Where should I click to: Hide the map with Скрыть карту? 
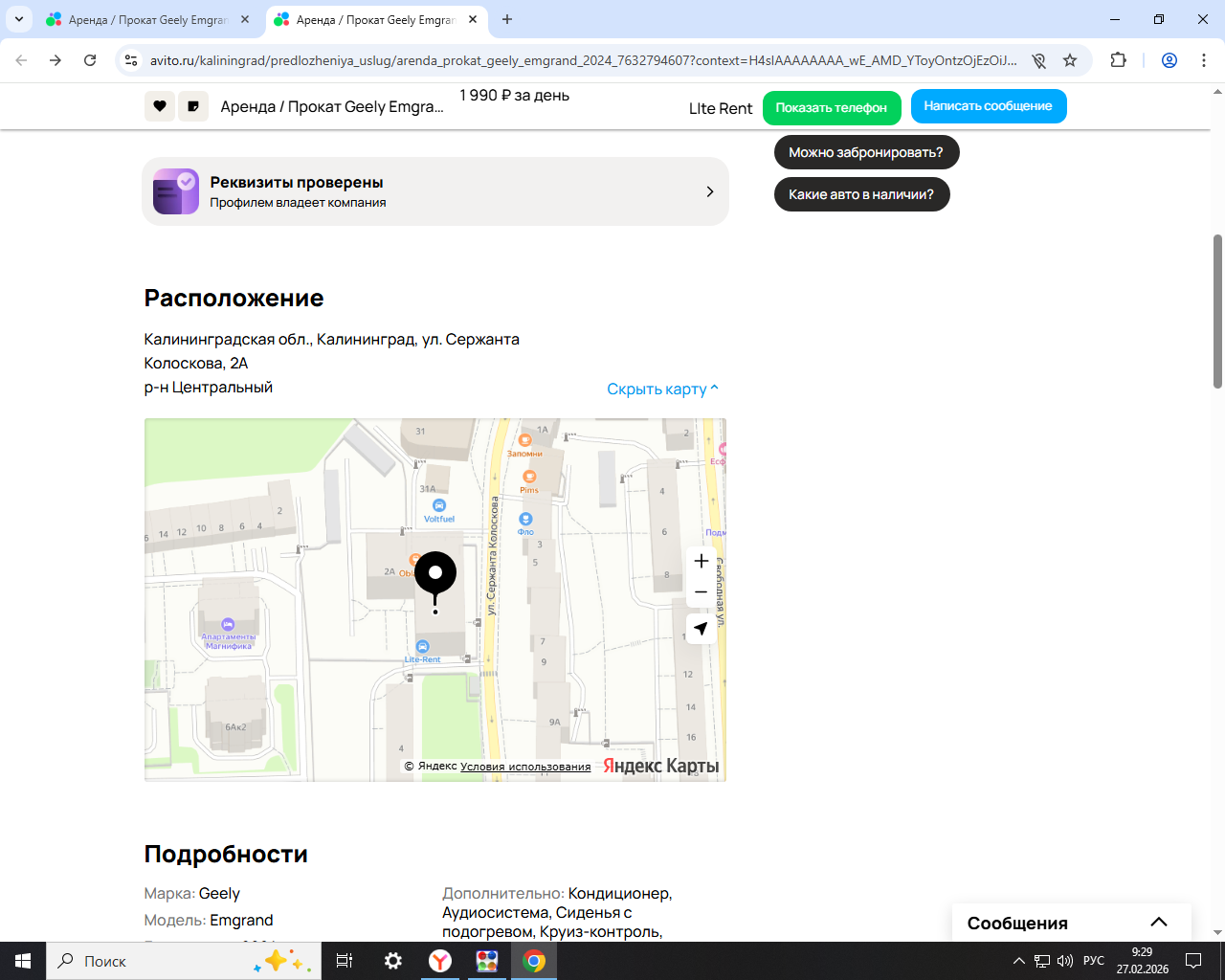click(x=662, y=389)
